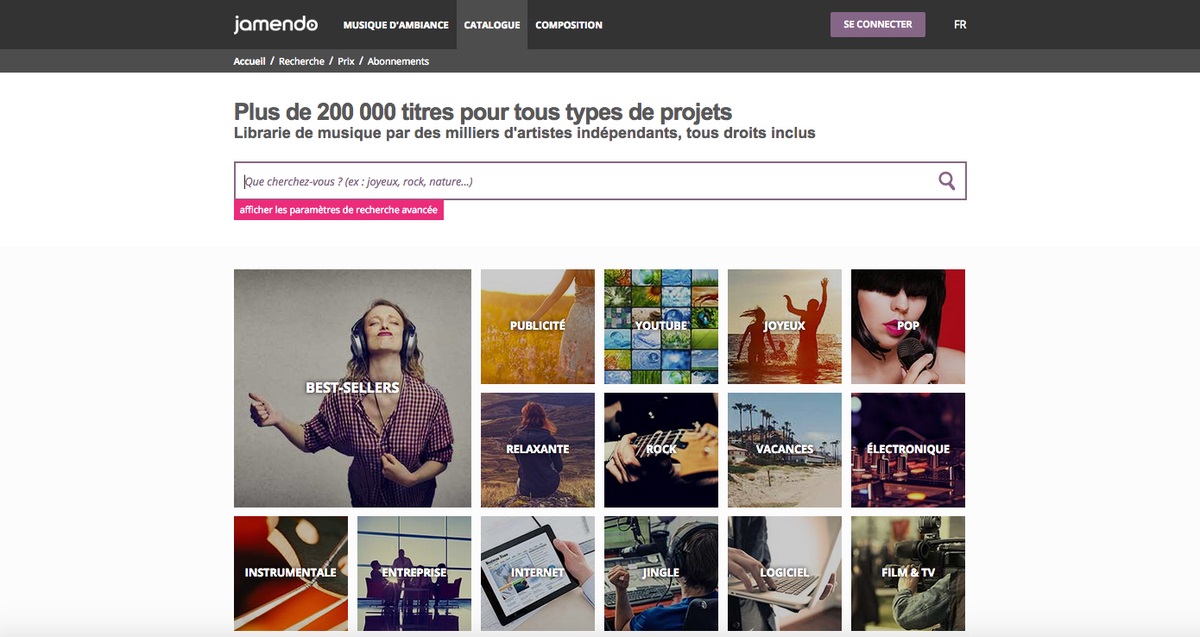The image size is (1200, 637).
Task: Select the Catalogue tab
Action: point(492,25)
